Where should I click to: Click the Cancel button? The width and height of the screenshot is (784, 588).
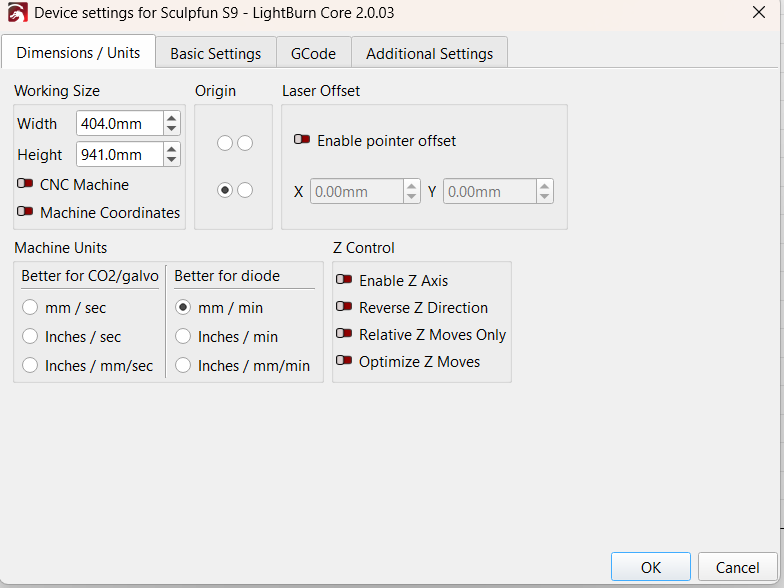tap(737, 567)
